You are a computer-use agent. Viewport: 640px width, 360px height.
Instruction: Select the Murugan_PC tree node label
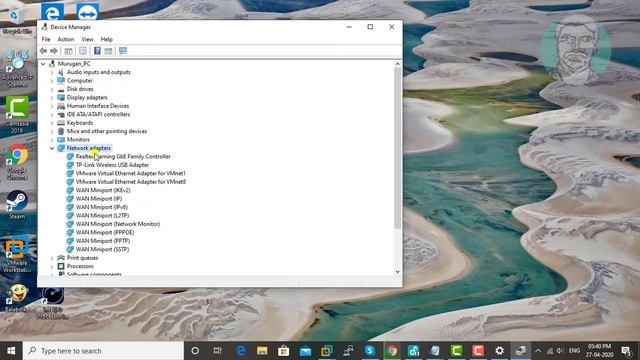(x=74, y=64)
